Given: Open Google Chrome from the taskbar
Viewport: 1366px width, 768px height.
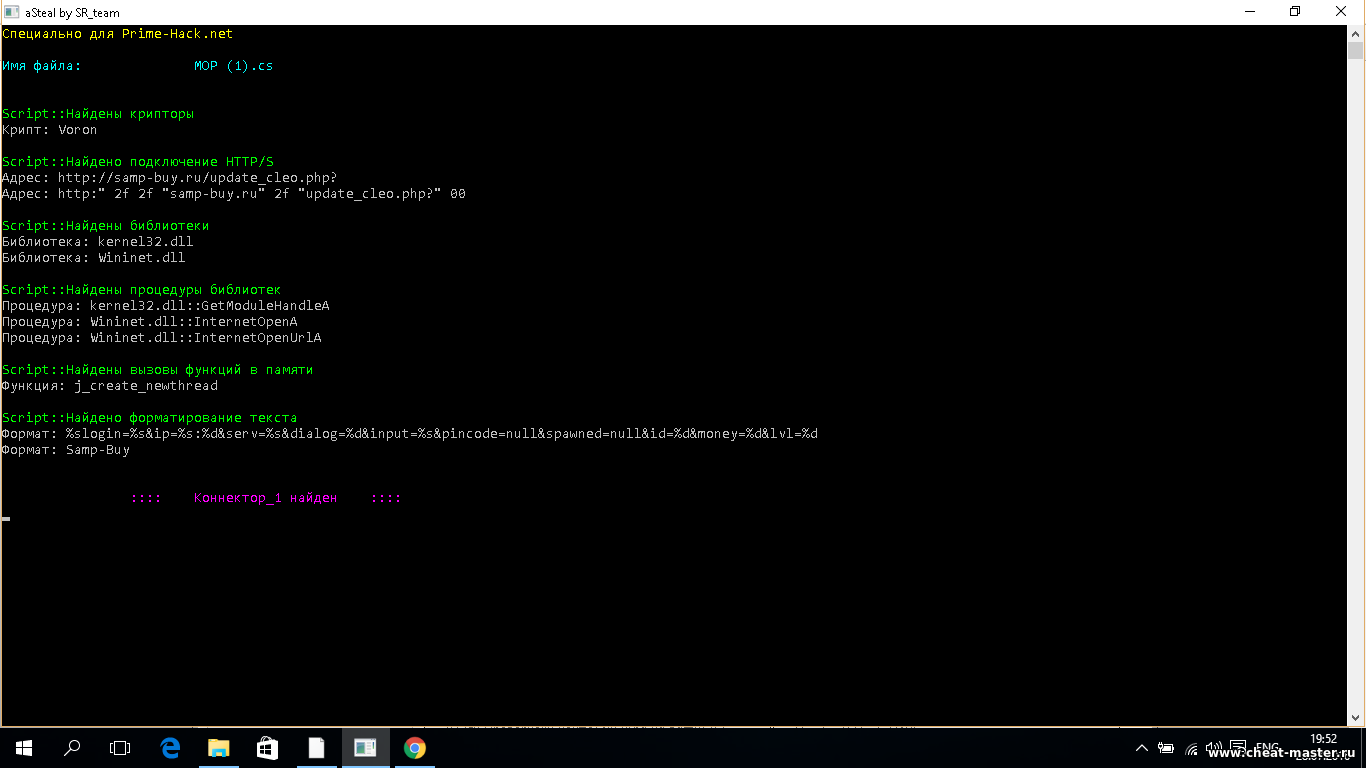Looking at the screenshot, I should [414, 747].
